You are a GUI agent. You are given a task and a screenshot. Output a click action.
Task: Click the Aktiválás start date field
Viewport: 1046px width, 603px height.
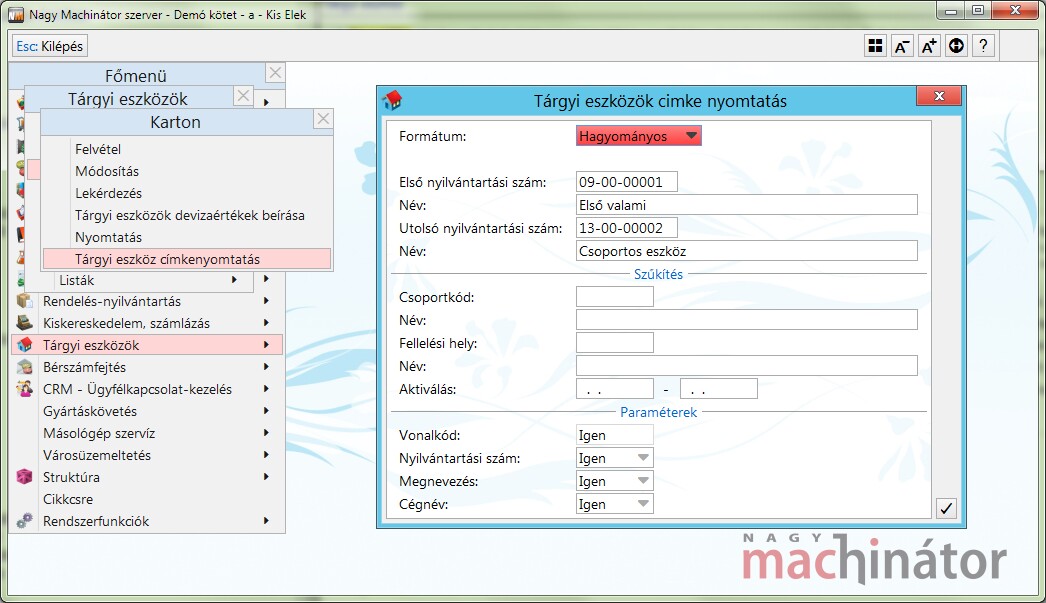click(614, 389)
